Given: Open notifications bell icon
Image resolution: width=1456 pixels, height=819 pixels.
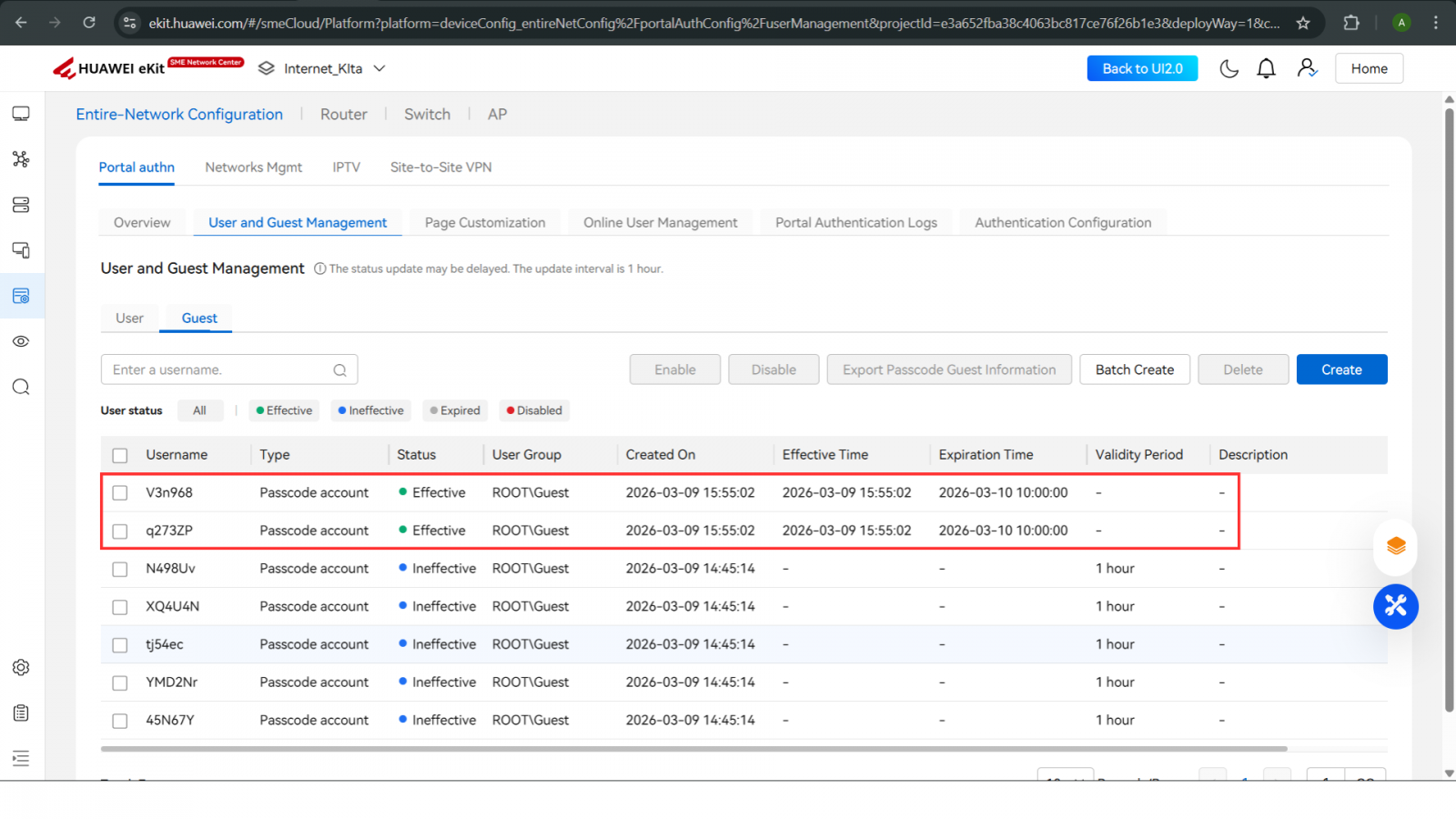Looking at the screenshot, I should [1266, 68].
